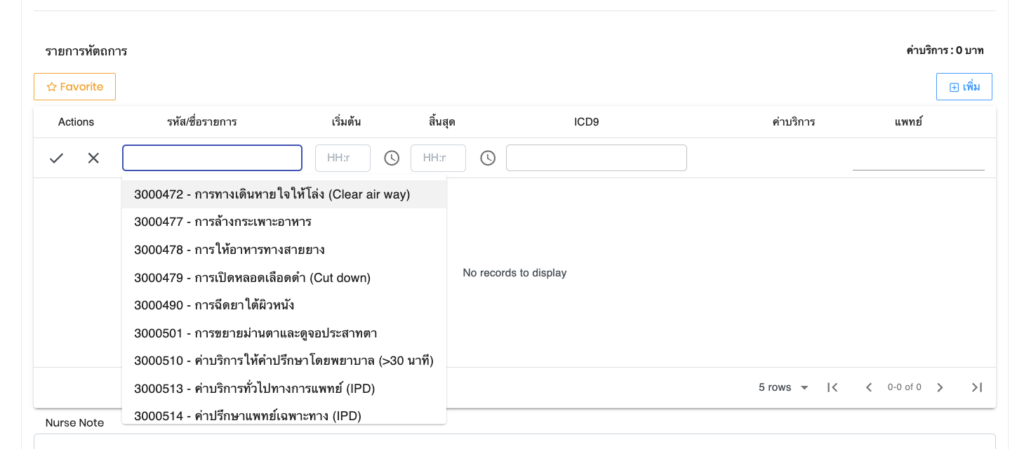Open end time clock picker

pyautogui.click(x=488, y=158)
